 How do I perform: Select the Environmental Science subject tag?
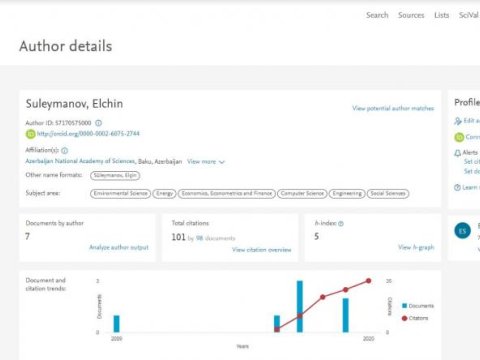pos(120,194)
